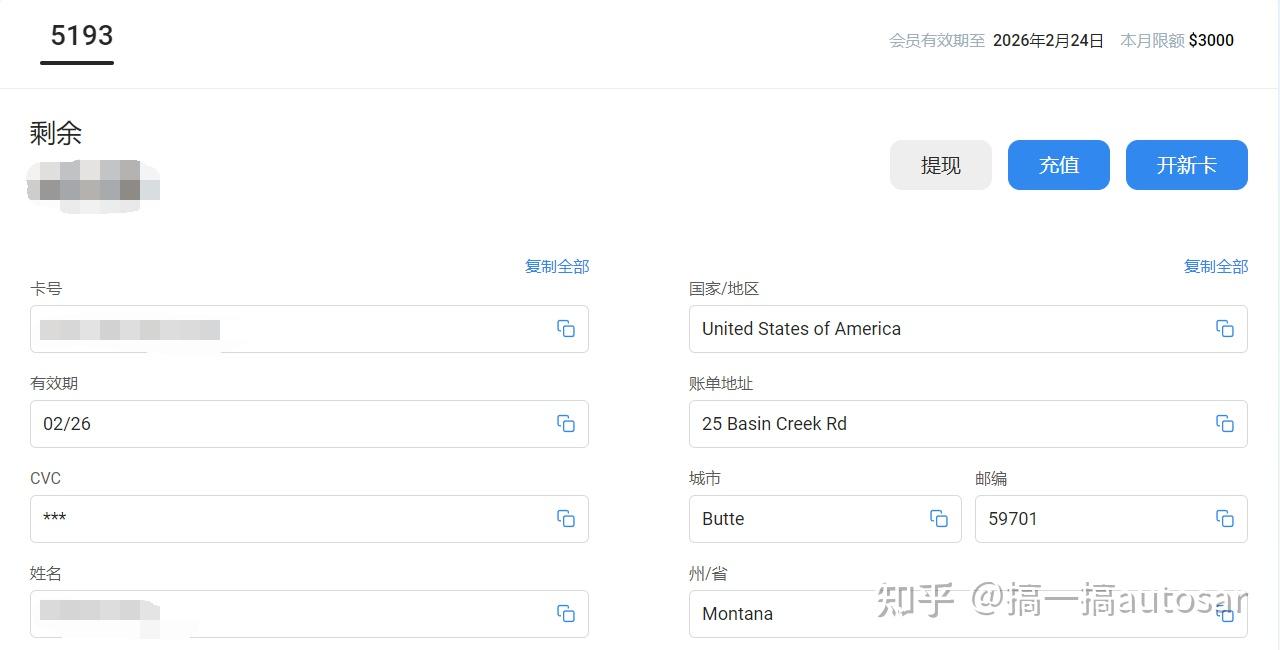This screenshot has width=1280, height=650.
Task: Copy the 25 Basin Creek Rd address
Action: coord(1225,424)
